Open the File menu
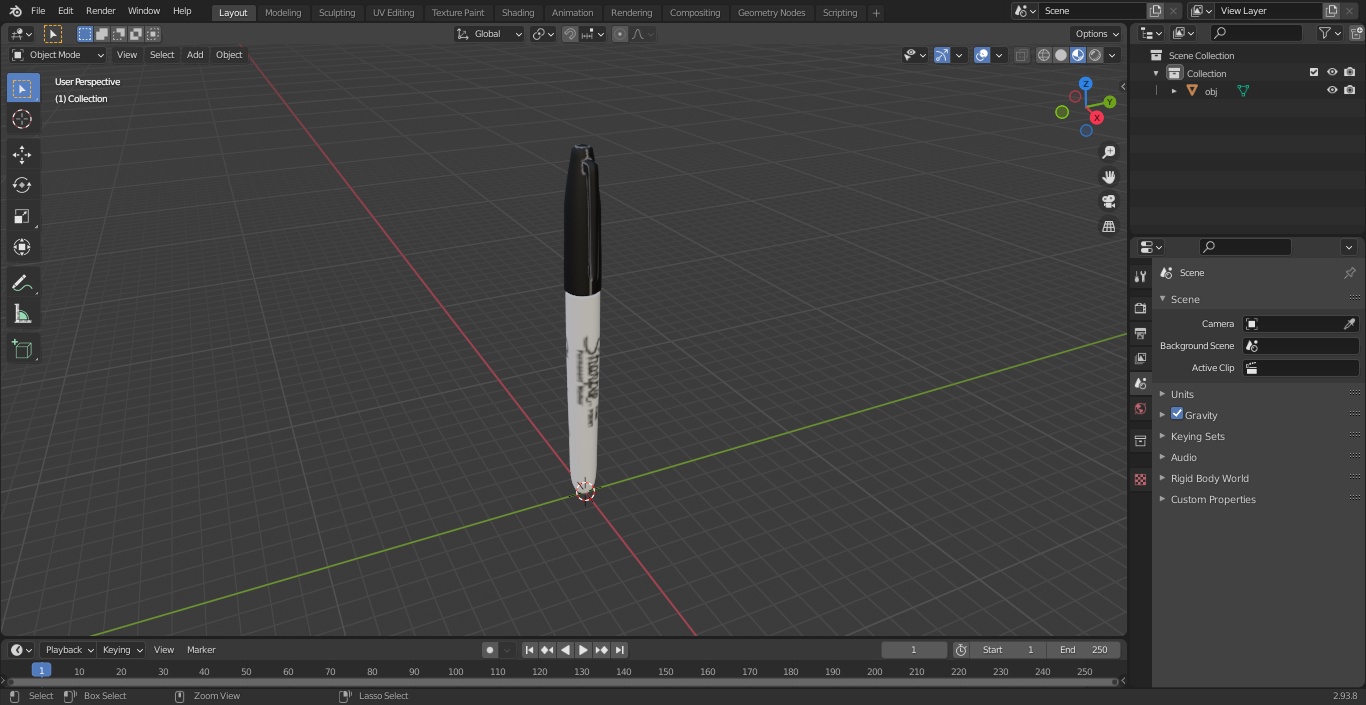 [x=38, y=11]
